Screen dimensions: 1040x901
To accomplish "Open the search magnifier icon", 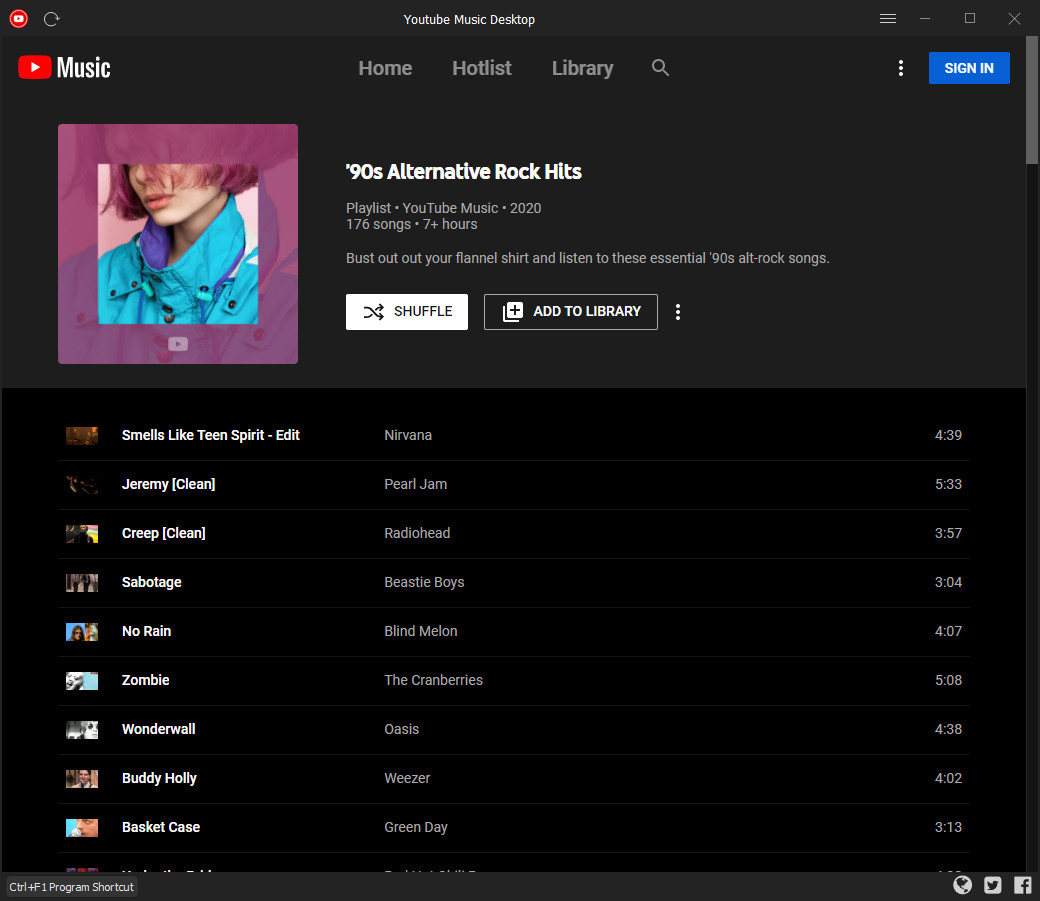I will point(660,68).
